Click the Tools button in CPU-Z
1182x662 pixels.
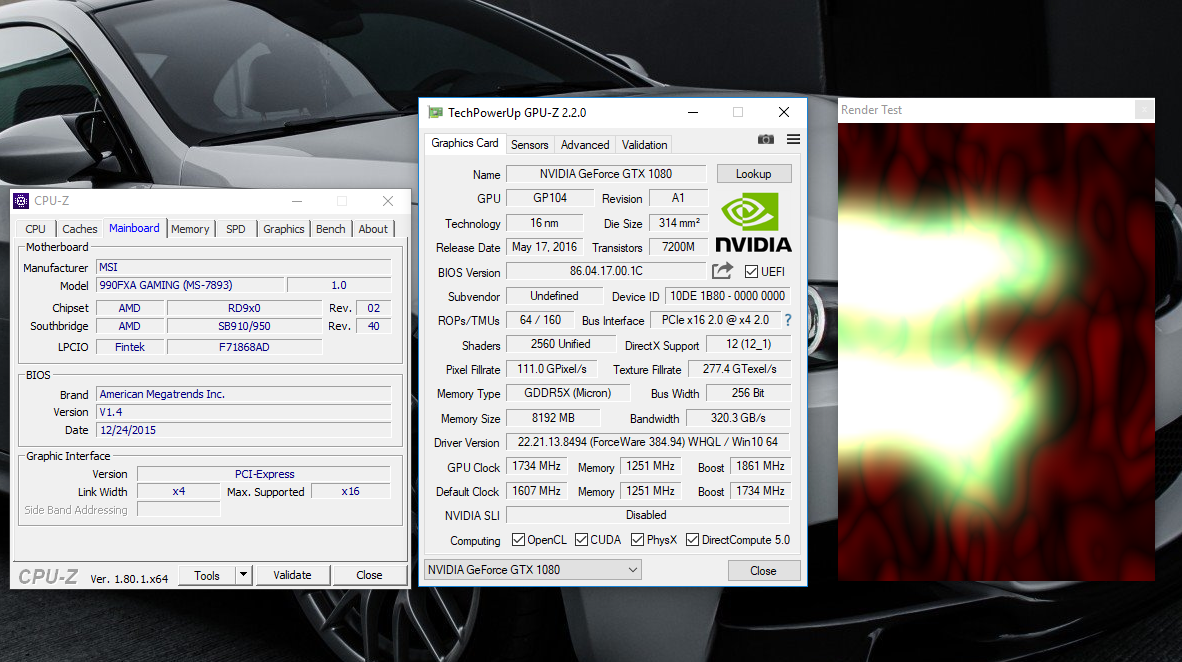(x=207, y=575)
